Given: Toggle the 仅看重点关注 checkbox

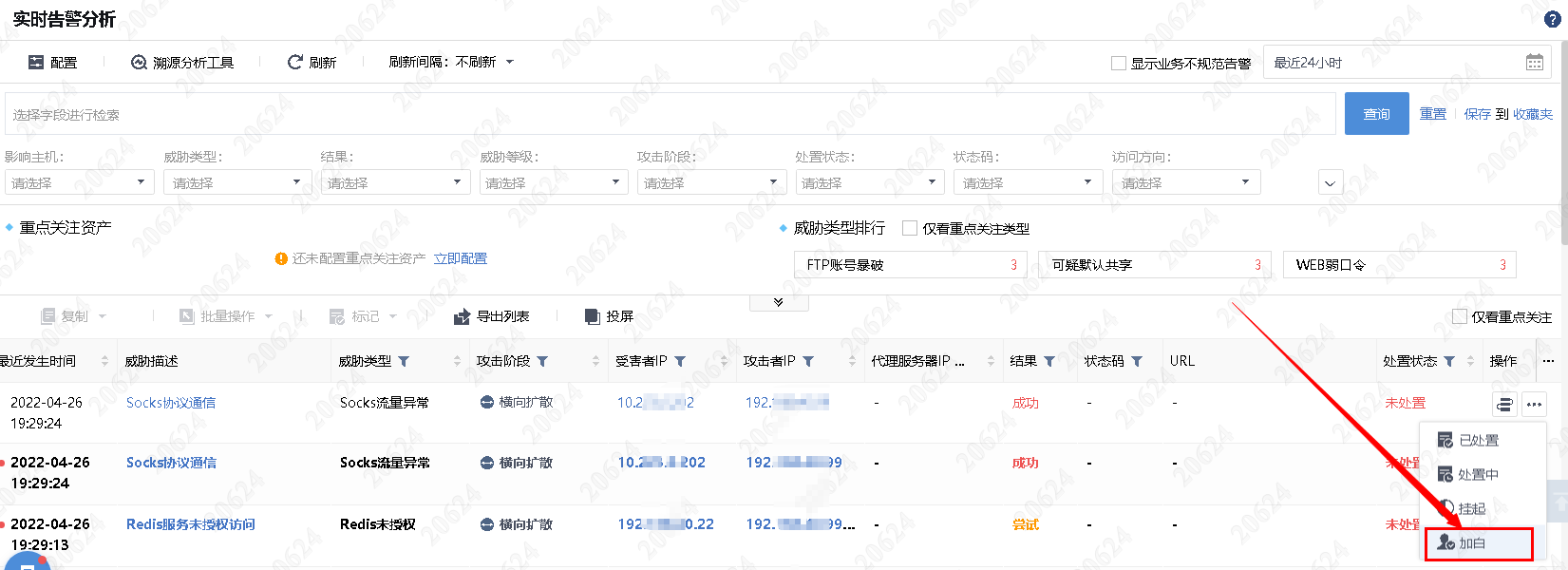Looking at the screenshot, I should 1460,316.
